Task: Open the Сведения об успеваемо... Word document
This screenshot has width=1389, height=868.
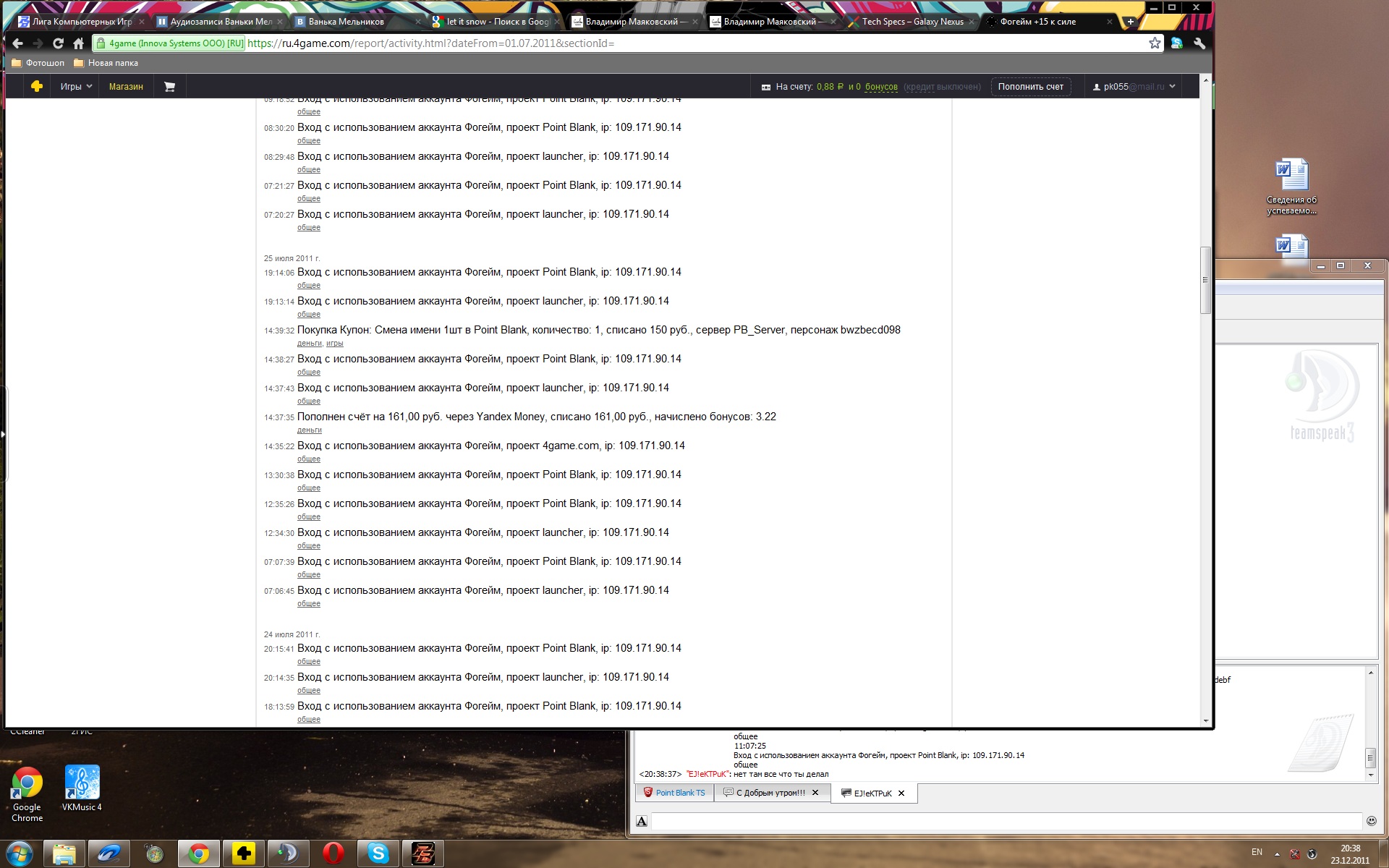Action: (x=1291, y=187)
